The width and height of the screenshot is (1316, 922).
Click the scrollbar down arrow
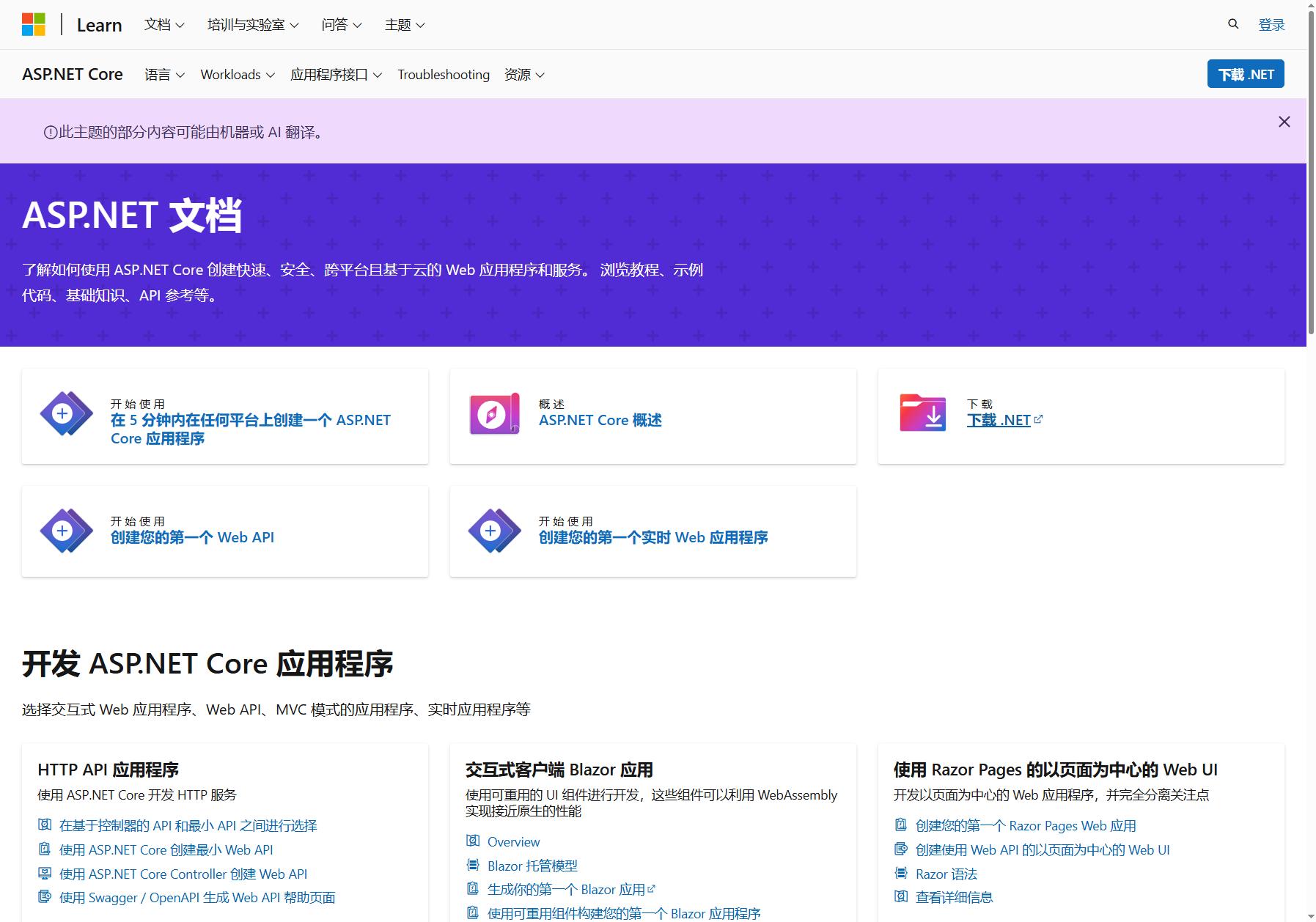(x=1311, y=916)
